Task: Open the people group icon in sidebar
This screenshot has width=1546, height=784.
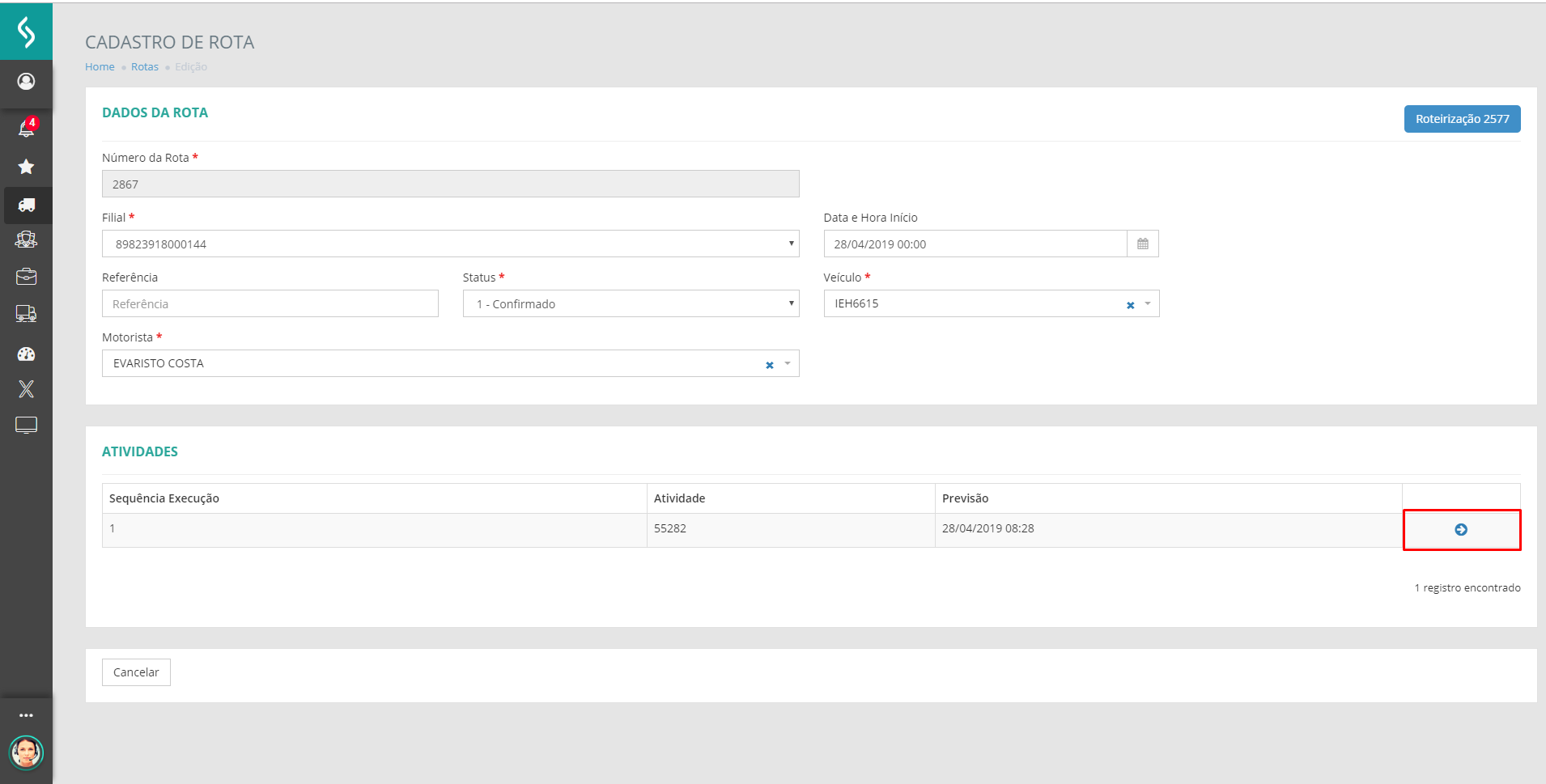Action: (26, 239)
